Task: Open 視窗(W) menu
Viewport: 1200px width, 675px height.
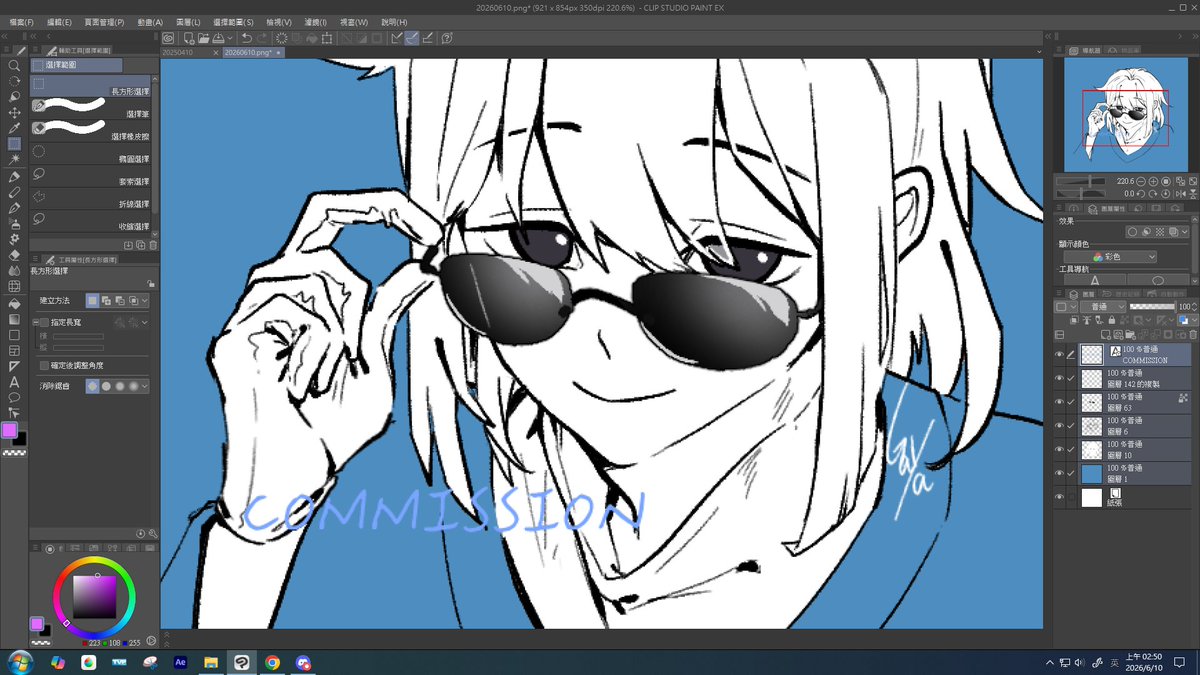Action: 354,21
